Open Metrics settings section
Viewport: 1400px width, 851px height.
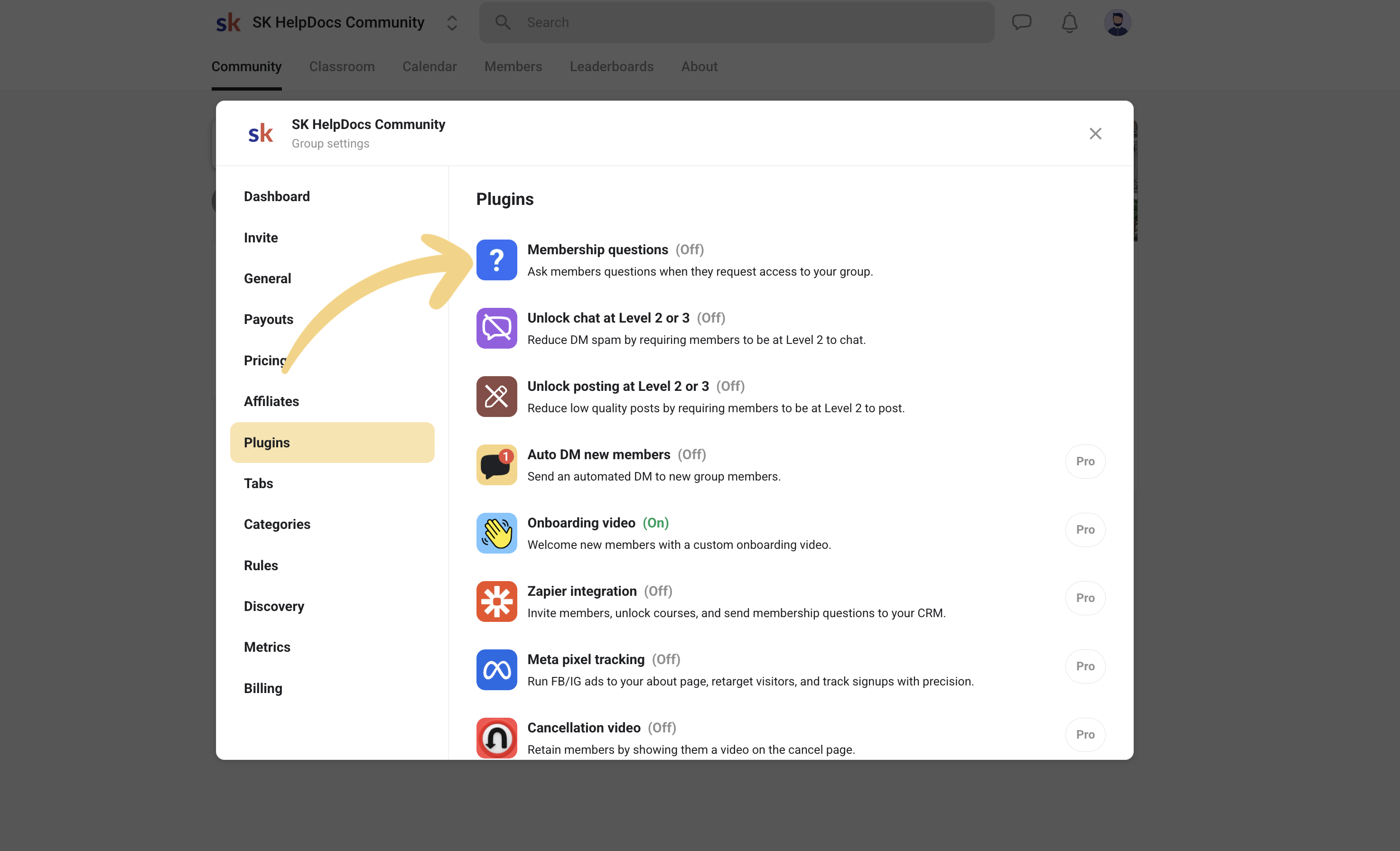[x=332, y=647]
